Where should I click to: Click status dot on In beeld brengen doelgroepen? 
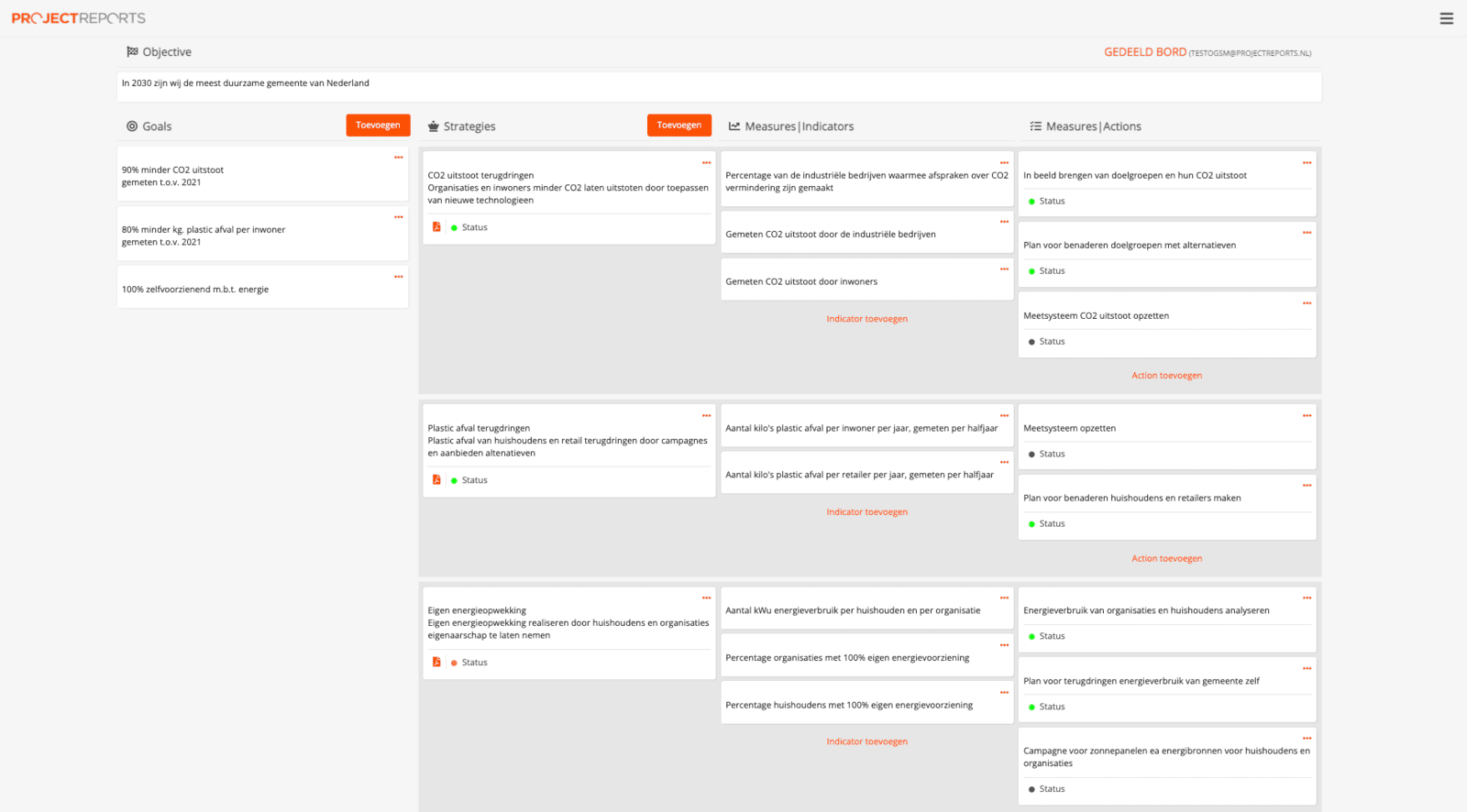(x=1031, y=202)
